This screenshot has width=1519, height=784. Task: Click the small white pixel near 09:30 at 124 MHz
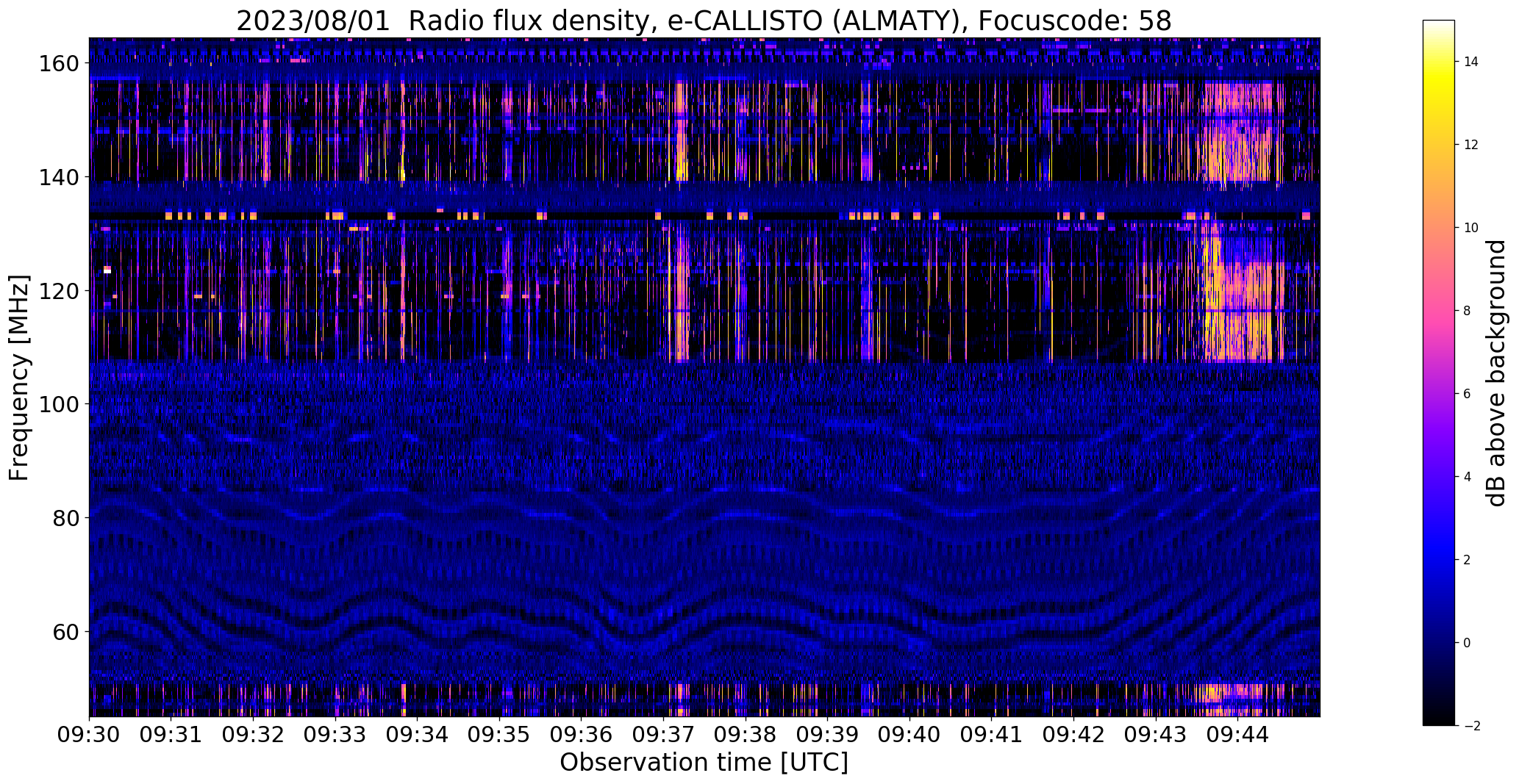(107, 271)
